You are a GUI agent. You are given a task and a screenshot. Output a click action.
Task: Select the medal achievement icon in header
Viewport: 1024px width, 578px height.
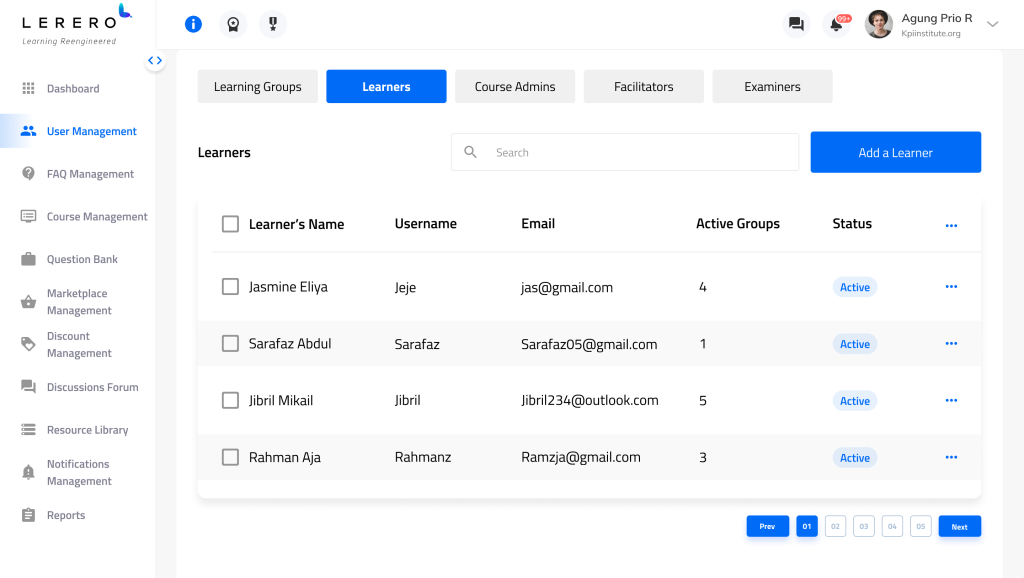coord(272,24)
